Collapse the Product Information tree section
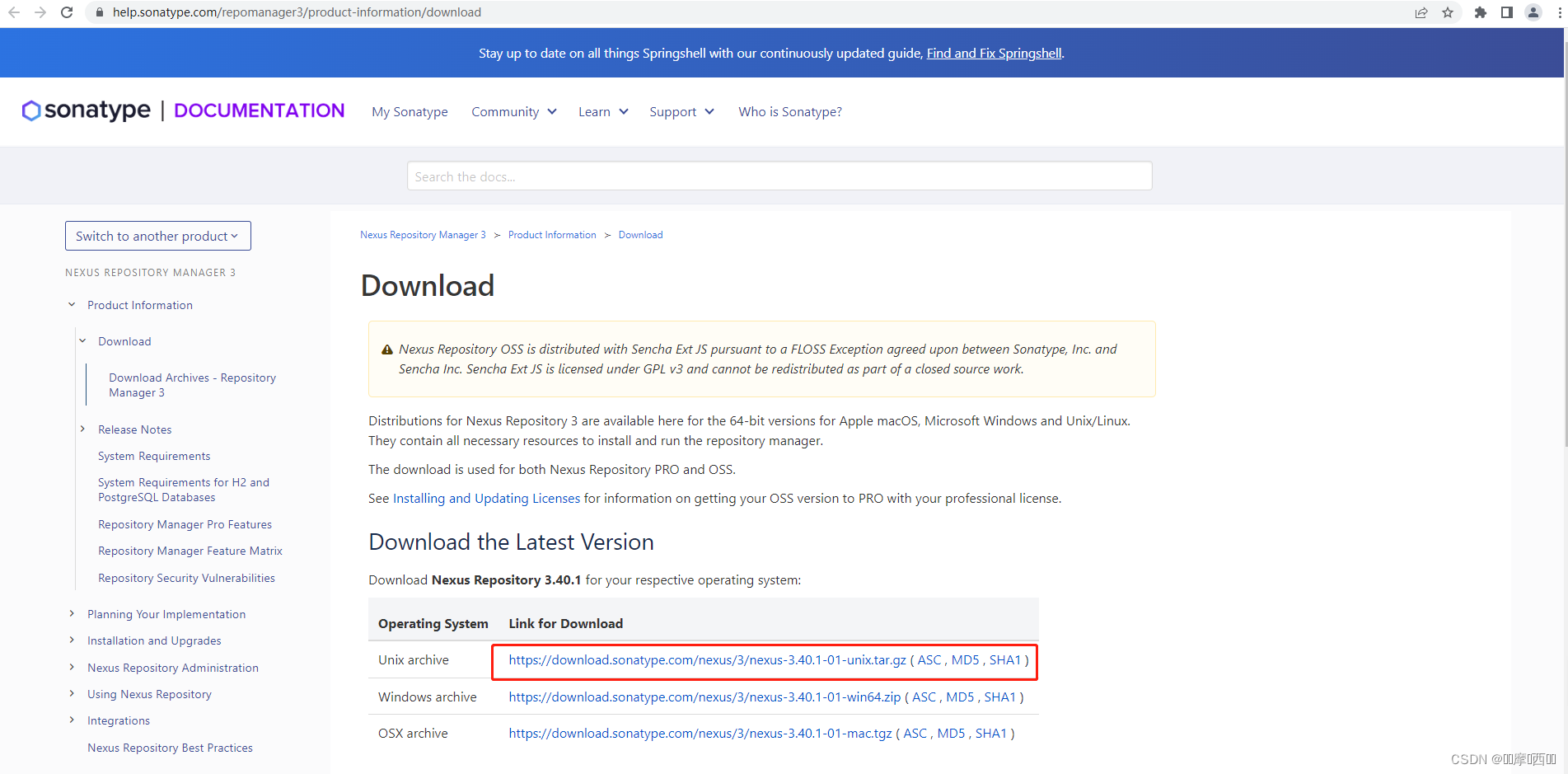 pos(72,305)
